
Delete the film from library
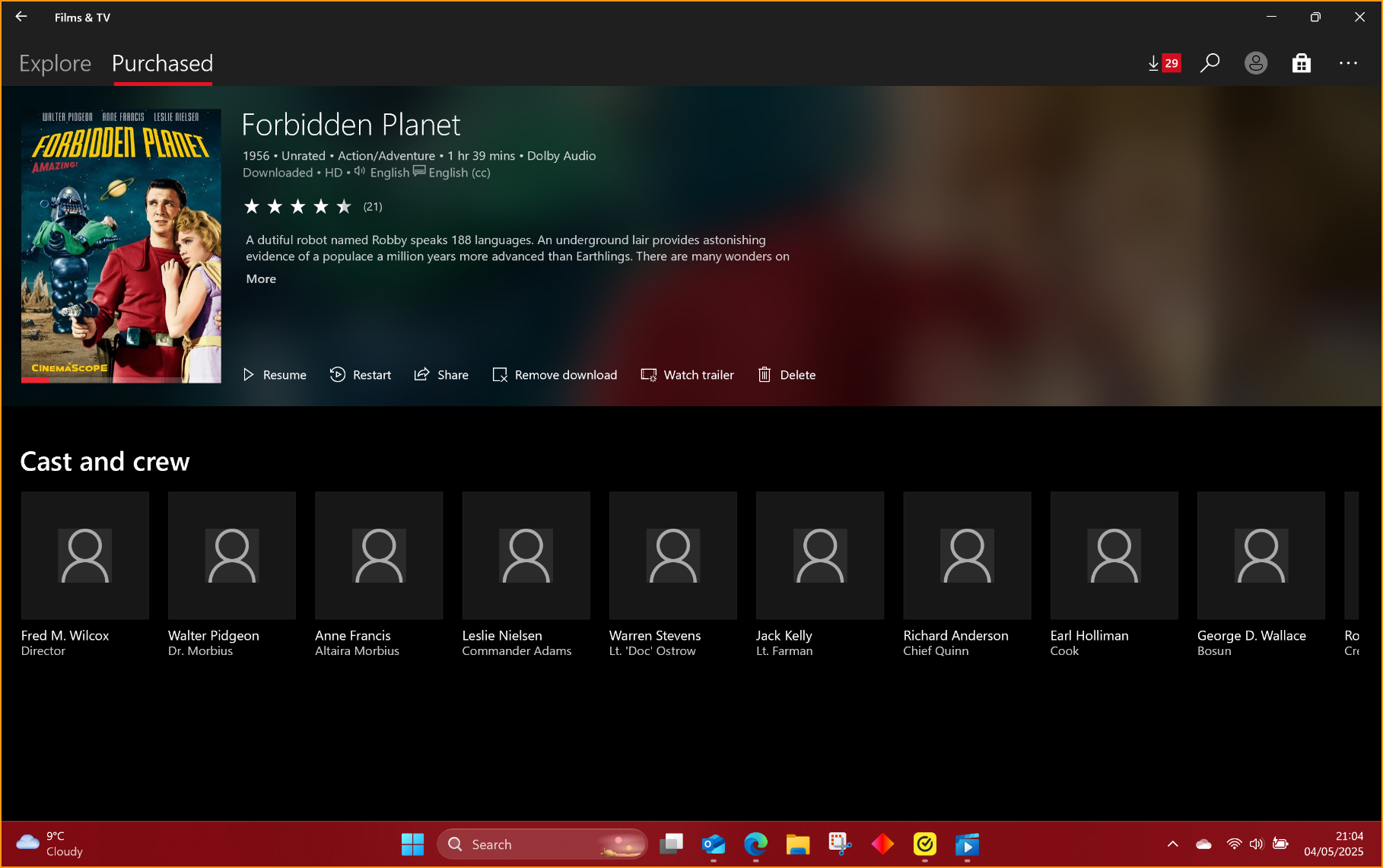click(787, 375)
